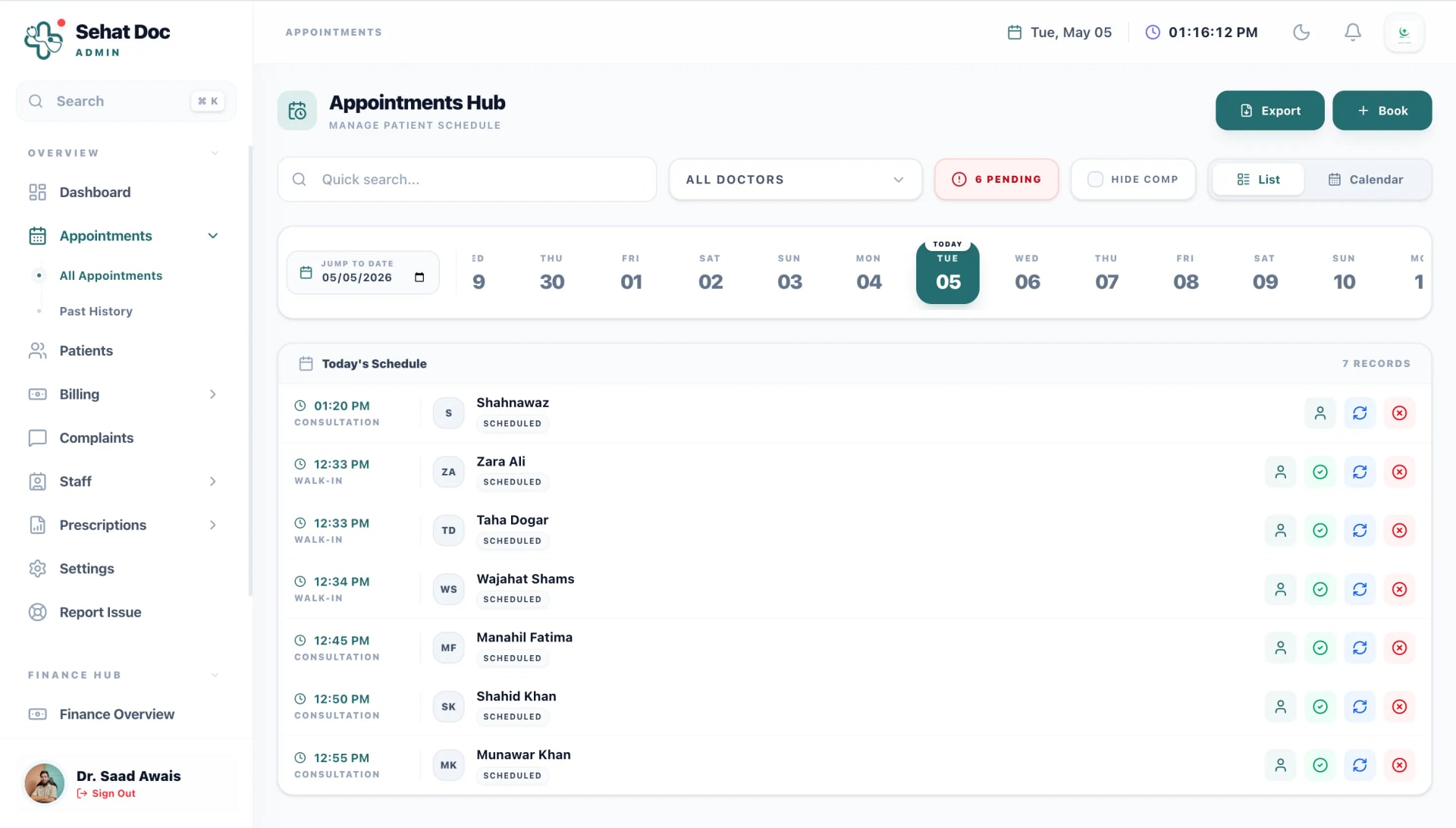Viewport: 1456px width, 828px height.
Task: Sign Out of Dr. Saad Awais account
Action: (106, 794)
